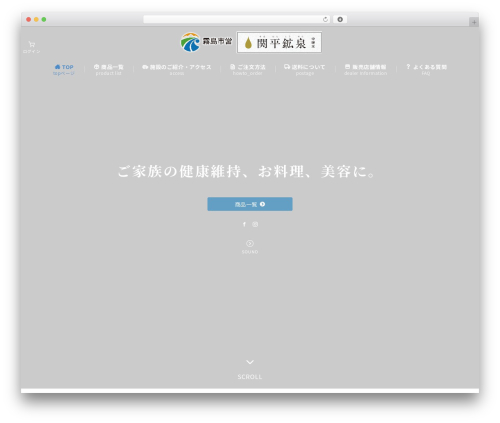Click the 関平鉱泉 logo banner
This screenshot has height=423, width=500.
[x=279, y=42]
